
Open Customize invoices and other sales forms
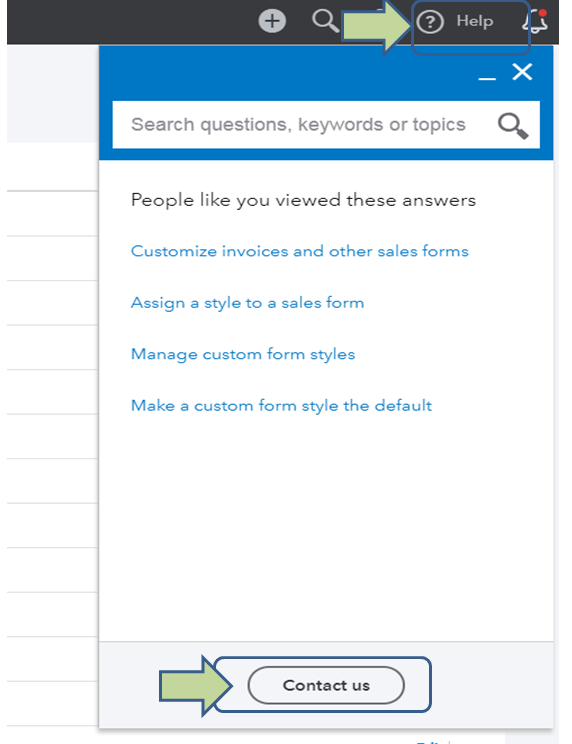(299, 251)
